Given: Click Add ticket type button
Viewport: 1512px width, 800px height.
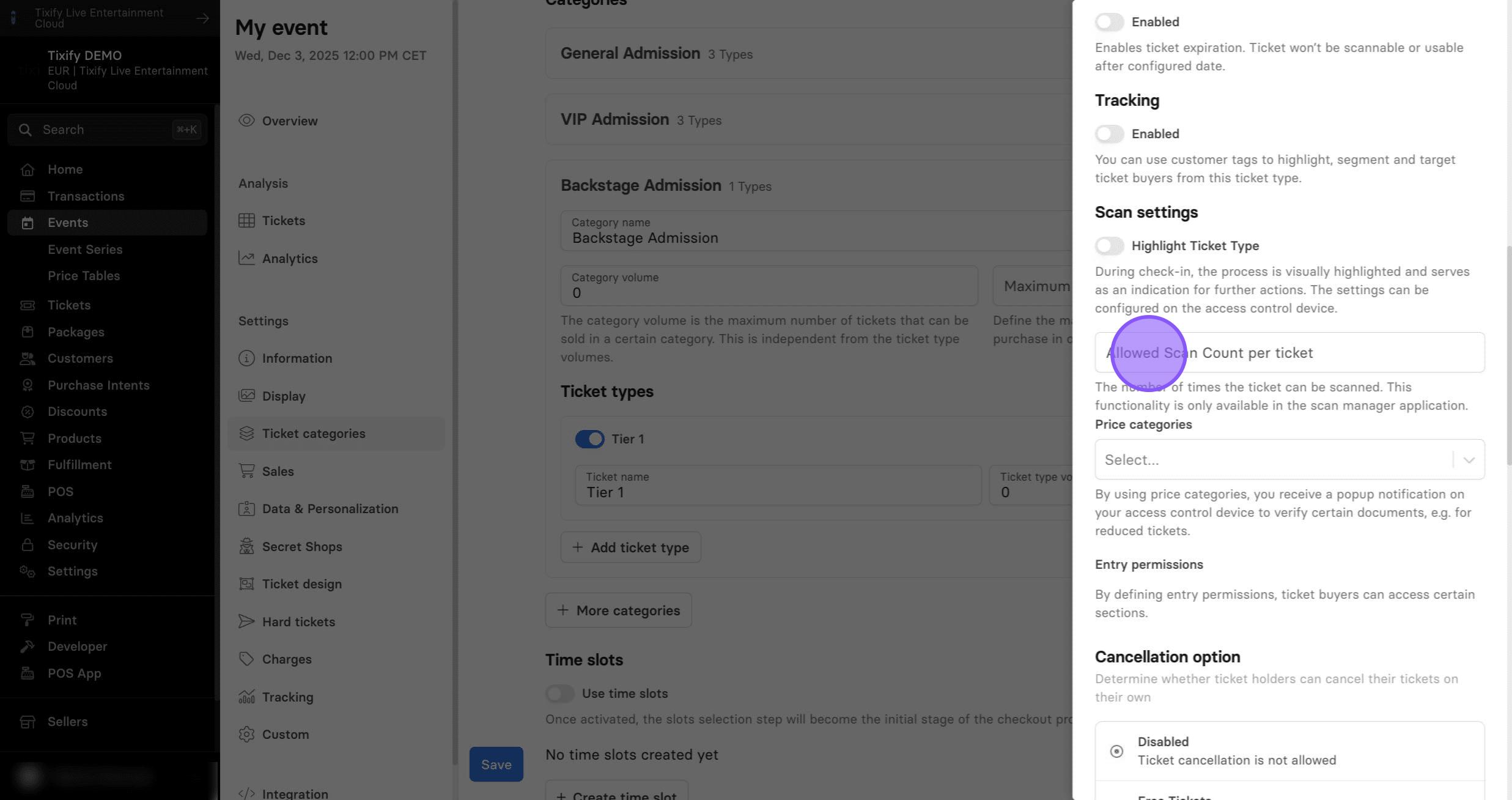Looking at the screenshot, I should pos(630,547).
